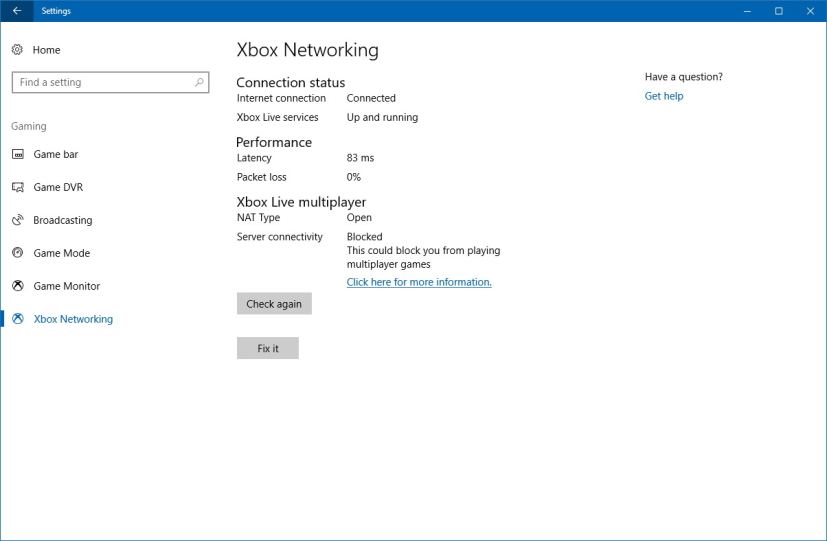Click the Have a question? text

(684, 77)
